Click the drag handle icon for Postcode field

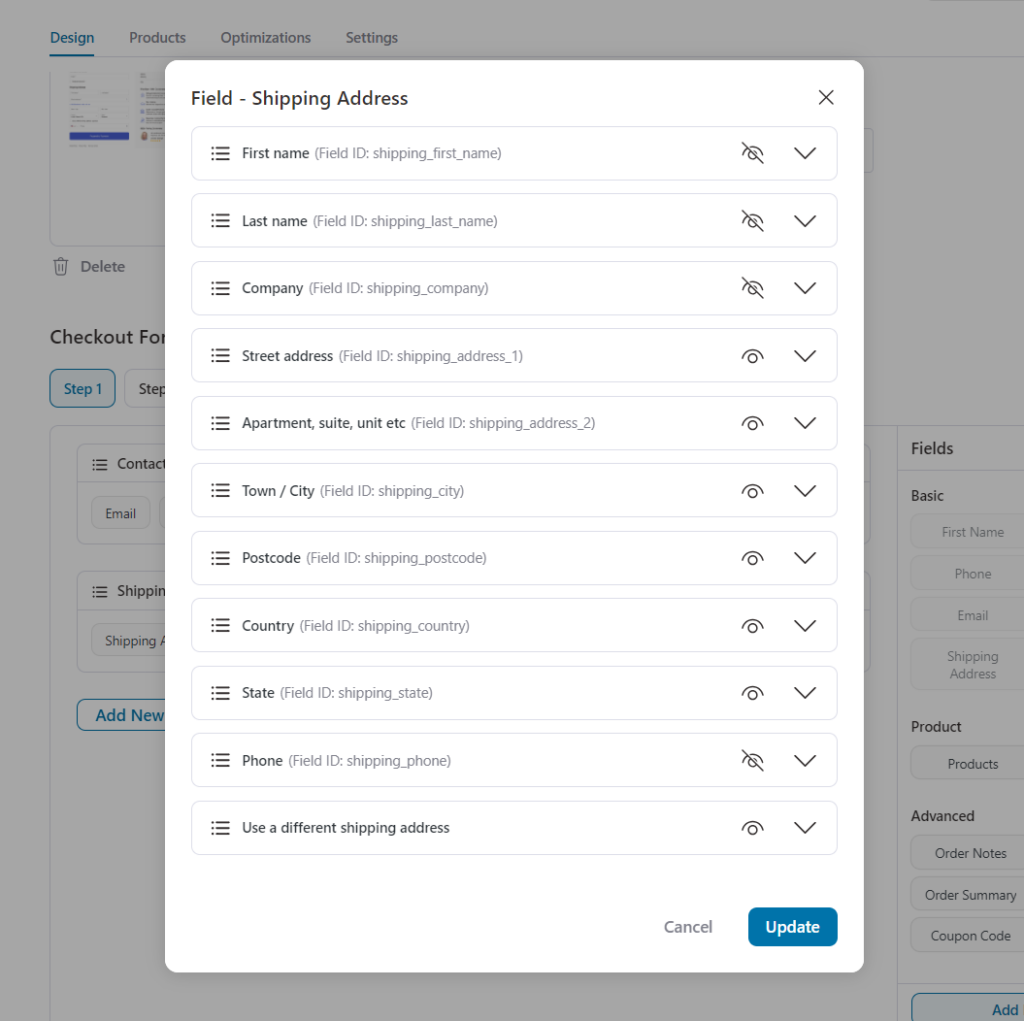220,558
